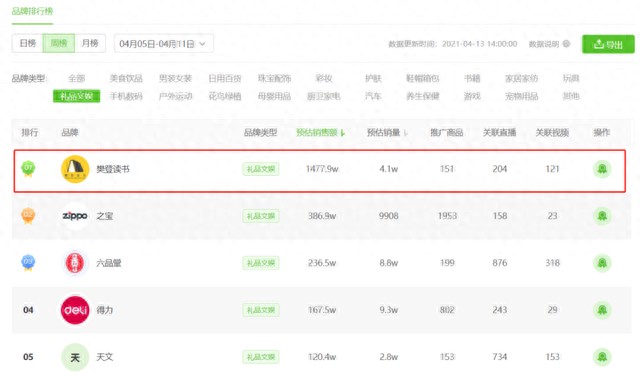Viewport: 640px width, 376px height.
Task: Export data with the 导出 button
Action: pos(608,44)
